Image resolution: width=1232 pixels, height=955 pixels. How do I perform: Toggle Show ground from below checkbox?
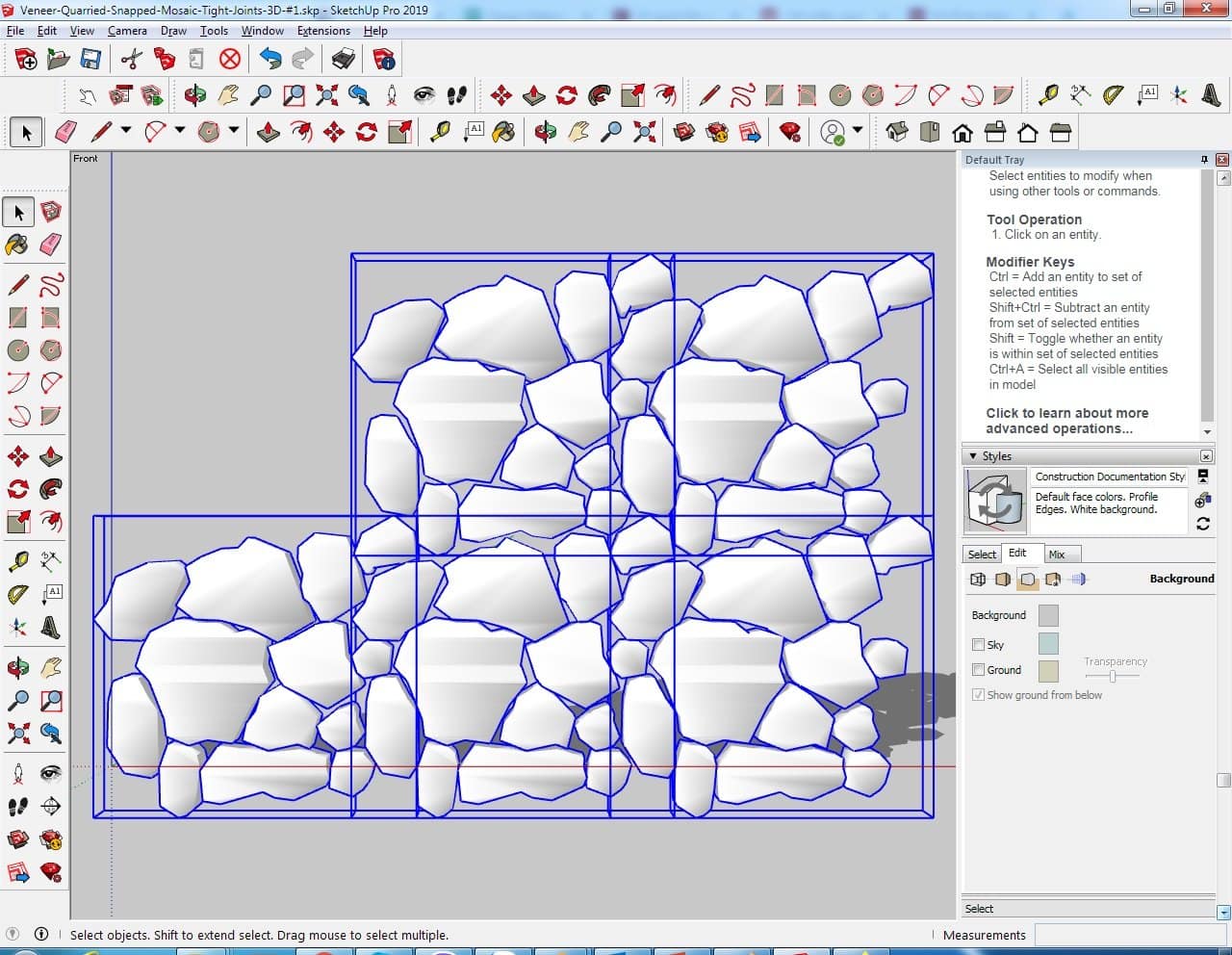point(978,695)
